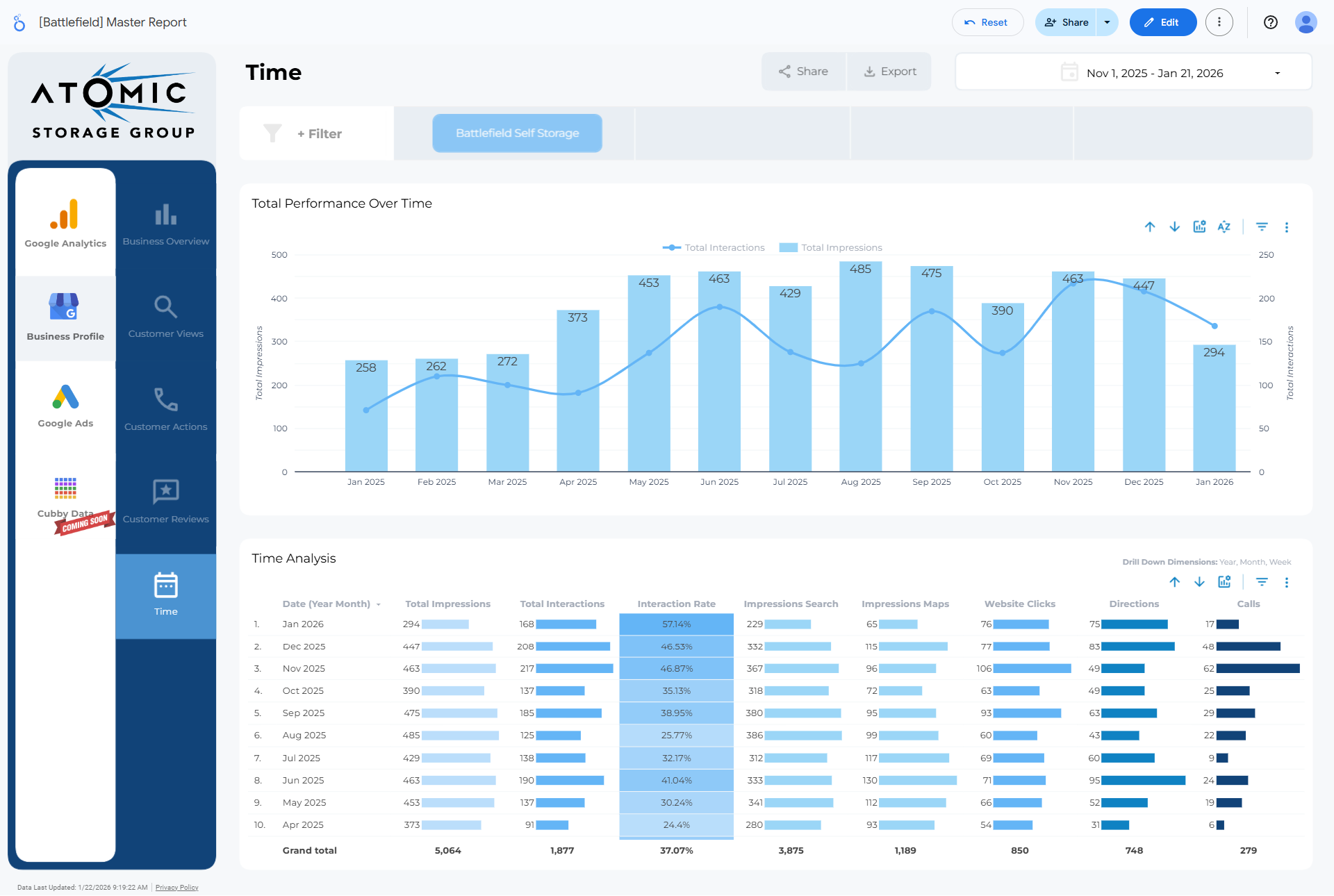
Task: Click the Jan 2026 impressions bar
Action: (1214, 417)
